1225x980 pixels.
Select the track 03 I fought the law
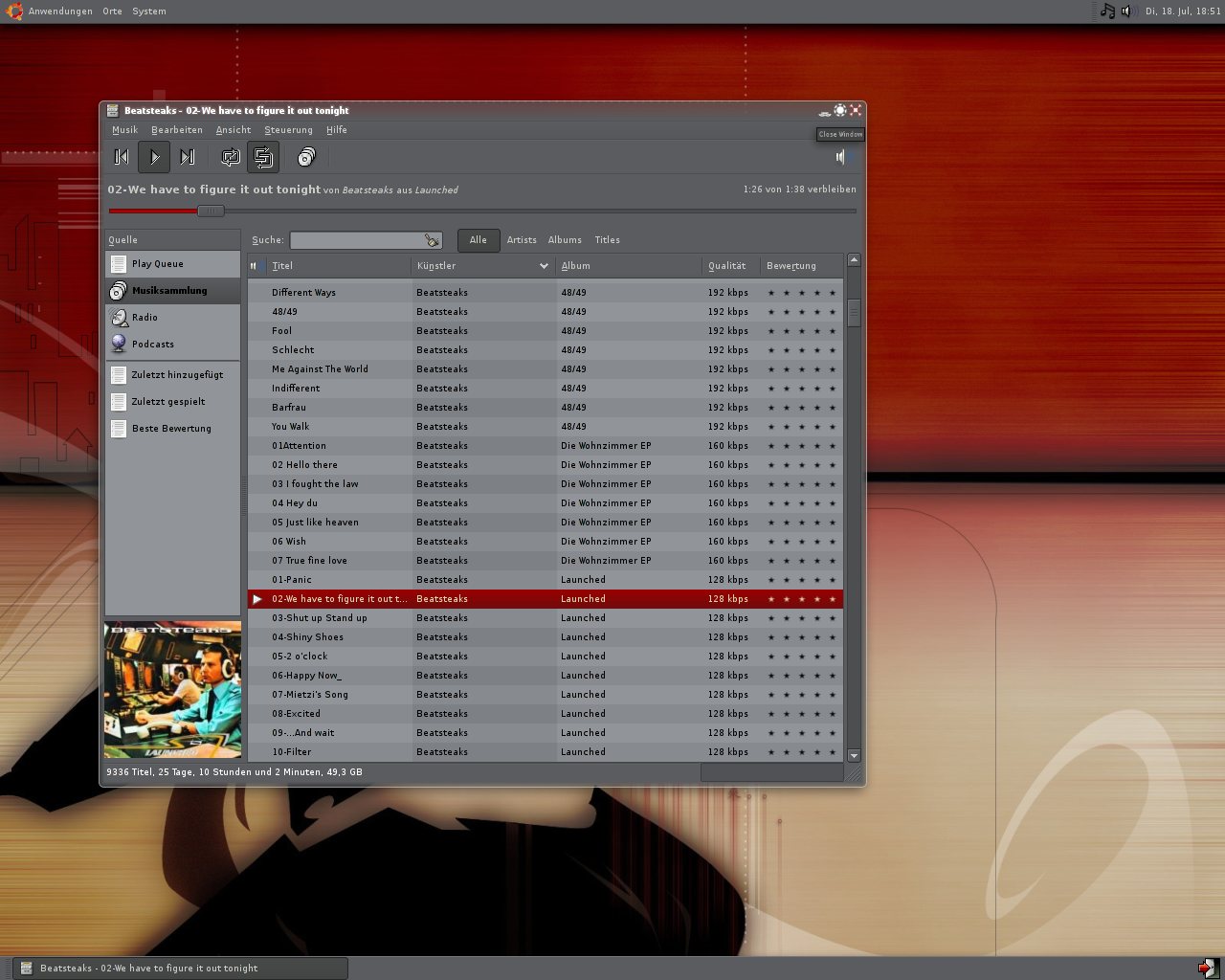pos(546,484)
